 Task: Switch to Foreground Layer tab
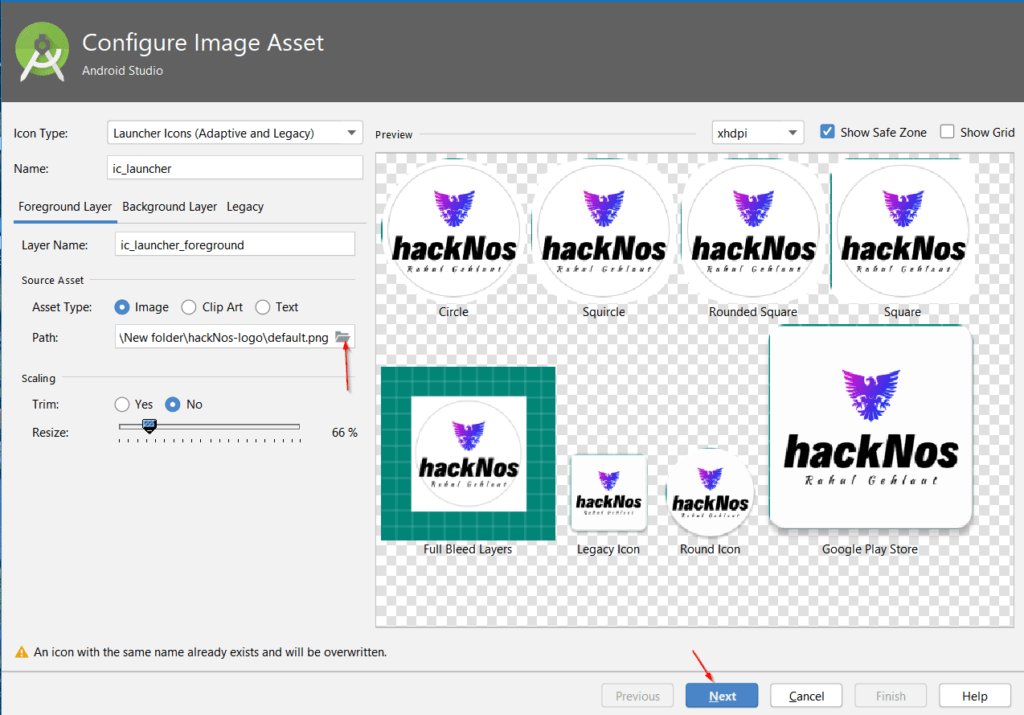(65, 206)
